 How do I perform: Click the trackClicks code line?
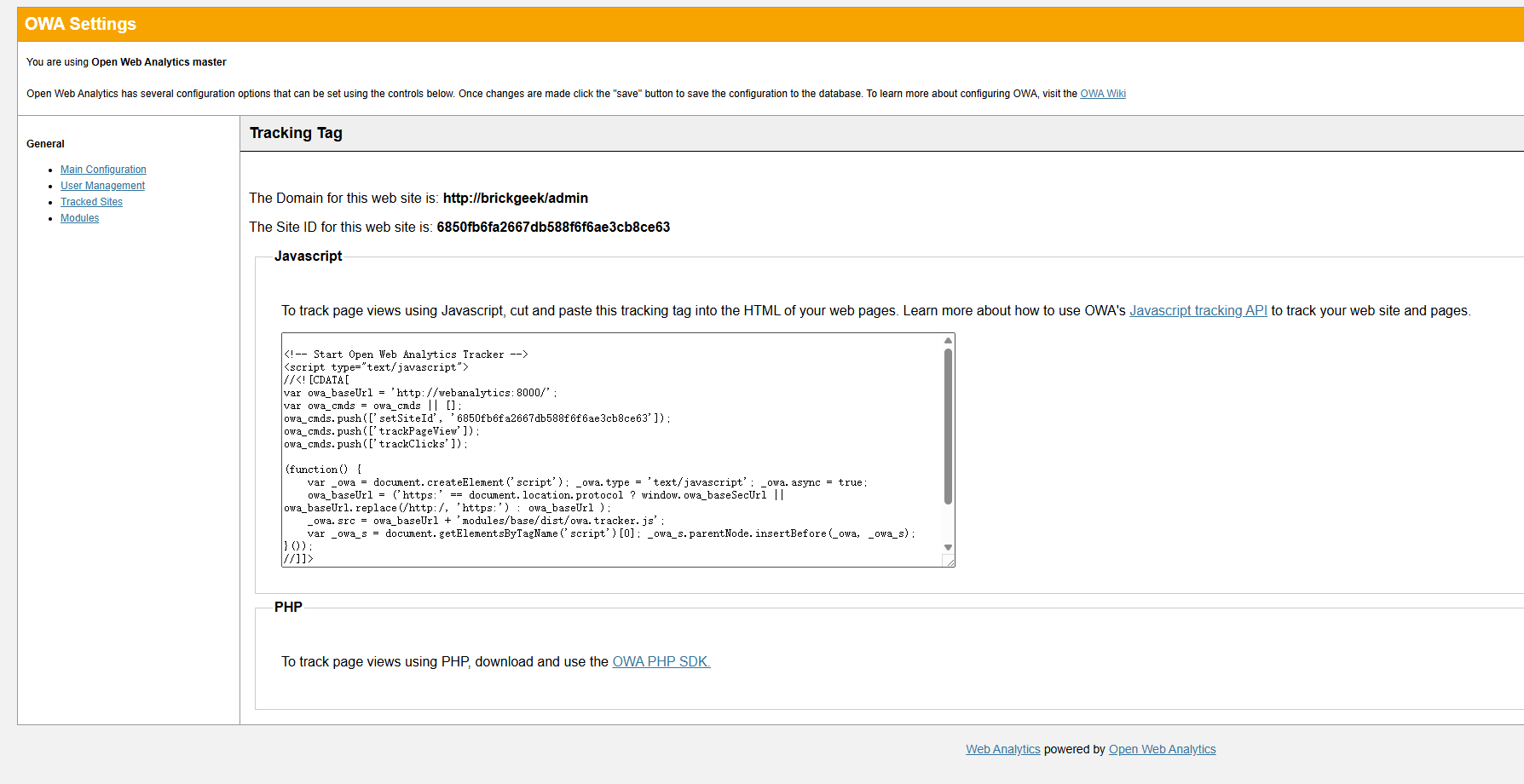point(376,444)
